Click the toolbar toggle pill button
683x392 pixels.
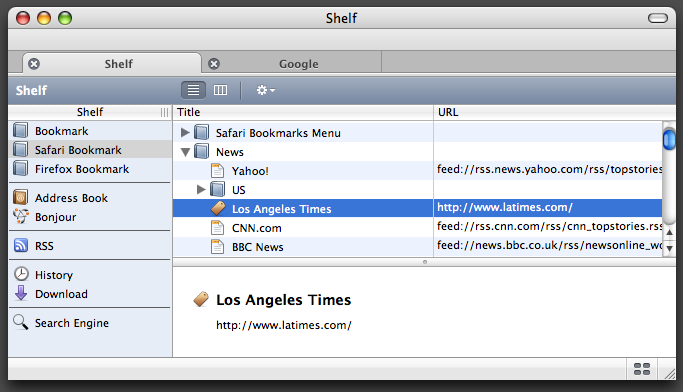click(657, 18)
